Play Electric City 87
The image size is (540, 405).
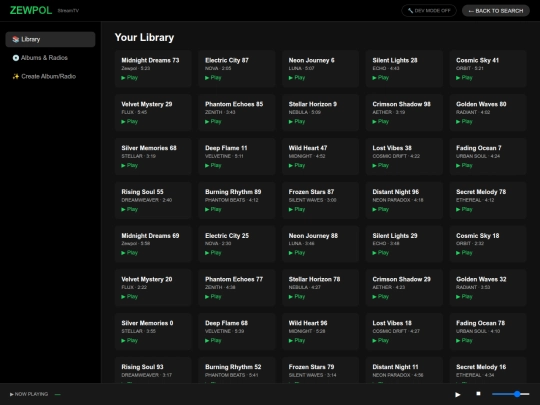click(x=213, y=78)
